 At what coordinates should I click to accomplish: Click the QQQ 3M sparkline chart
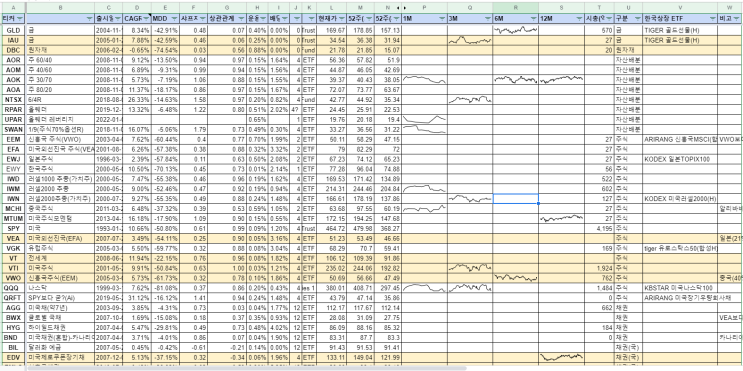(470, 288)
